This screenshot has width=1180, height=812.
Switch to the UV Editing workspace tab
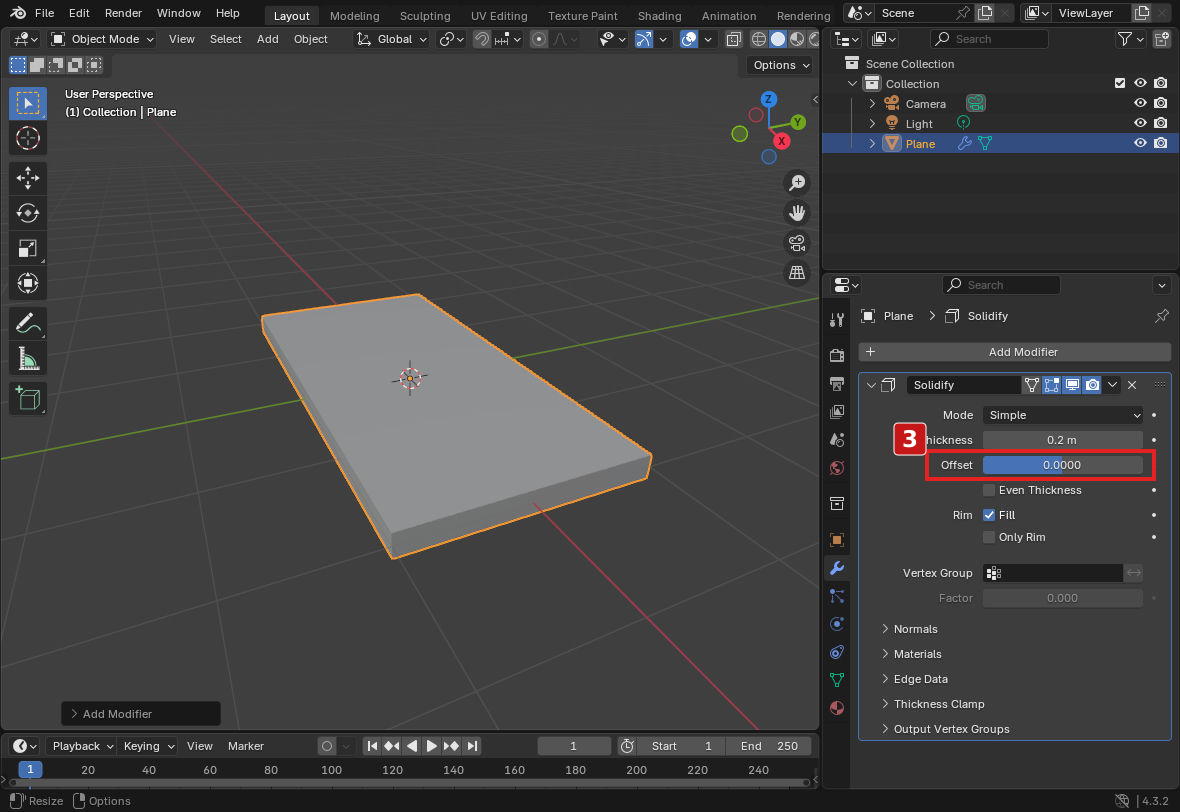pyautogui.click(x=499, y=15)
